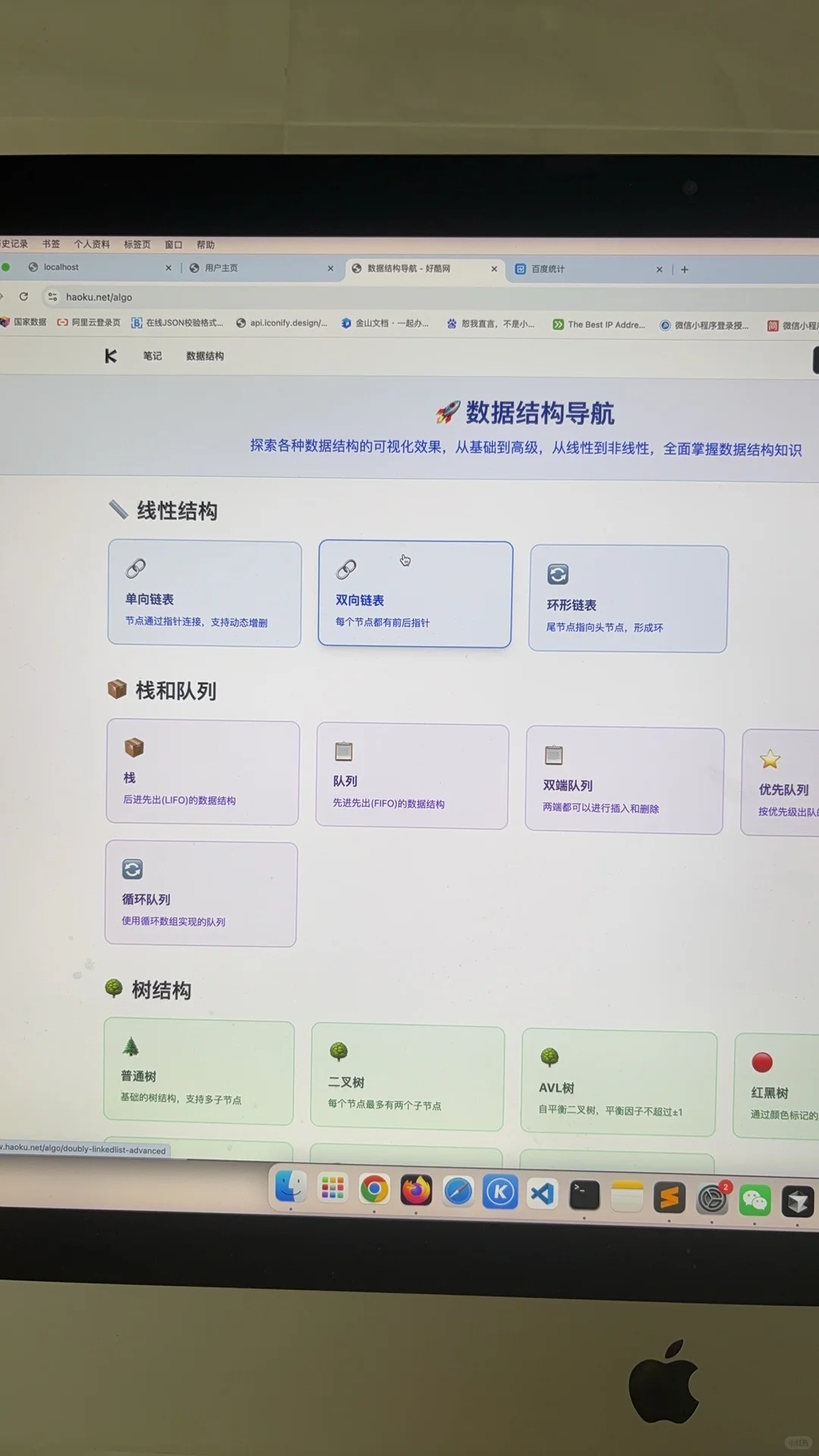Open System Preferences with badge in Dock
The height and width of the screenshot is (1456, 819).
pyautogui.click(x=712, y=1199)
